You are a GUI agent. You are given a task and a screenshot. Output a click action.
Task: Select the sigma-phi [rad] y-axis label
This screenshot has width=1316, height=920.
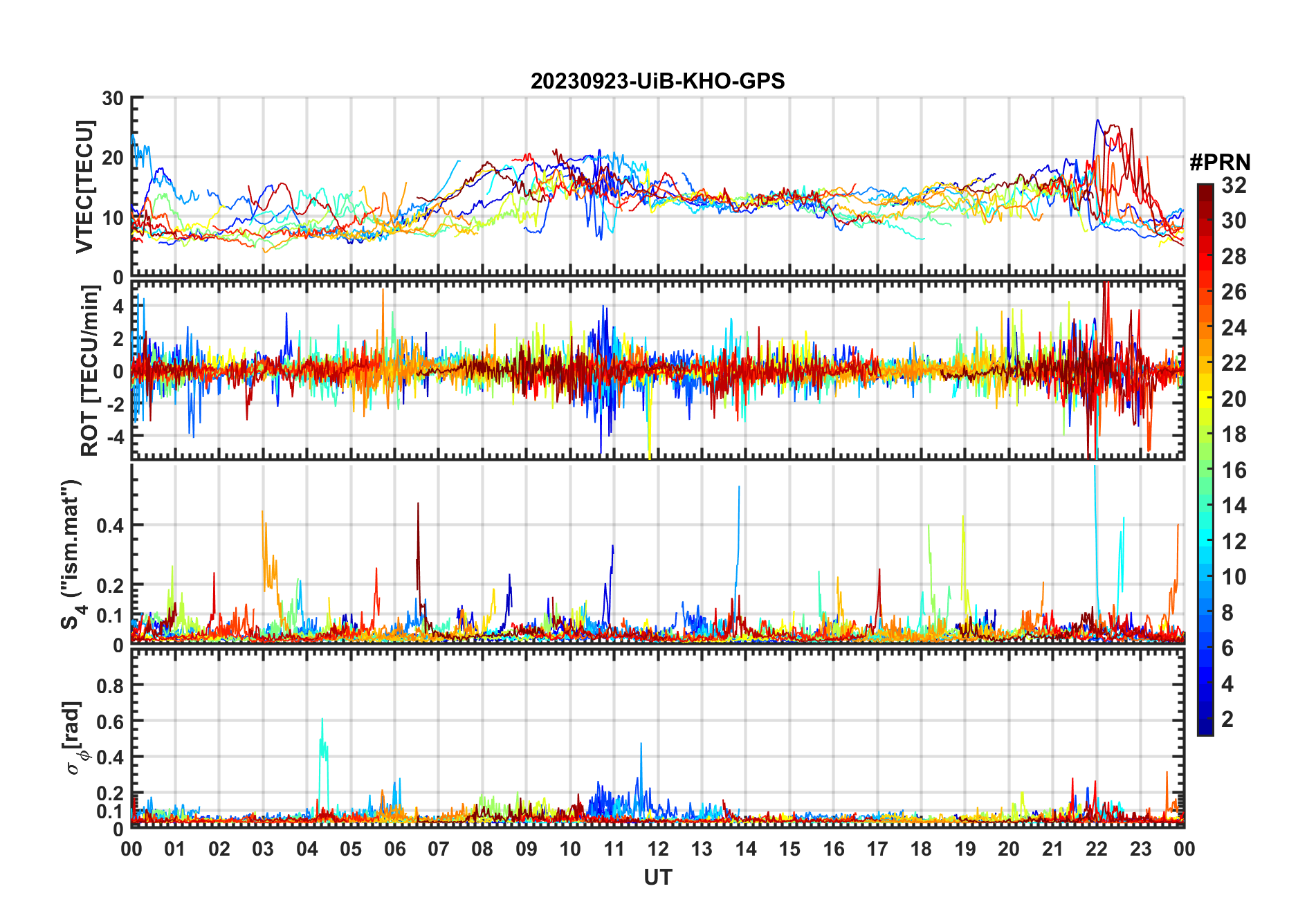(75, 737)
